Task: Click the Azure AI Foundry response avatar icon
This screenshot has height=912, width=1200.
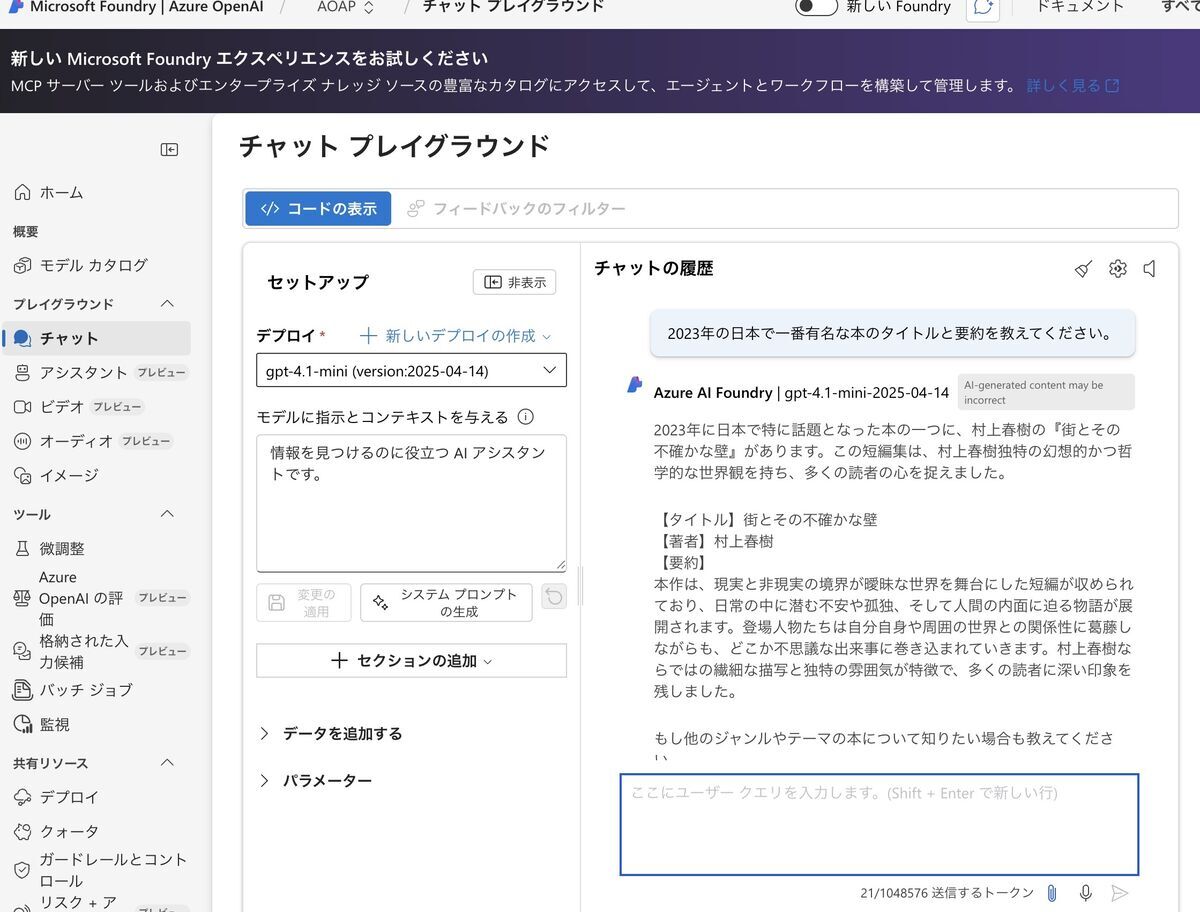Action: pyautogui.click(x=635, y=385)
